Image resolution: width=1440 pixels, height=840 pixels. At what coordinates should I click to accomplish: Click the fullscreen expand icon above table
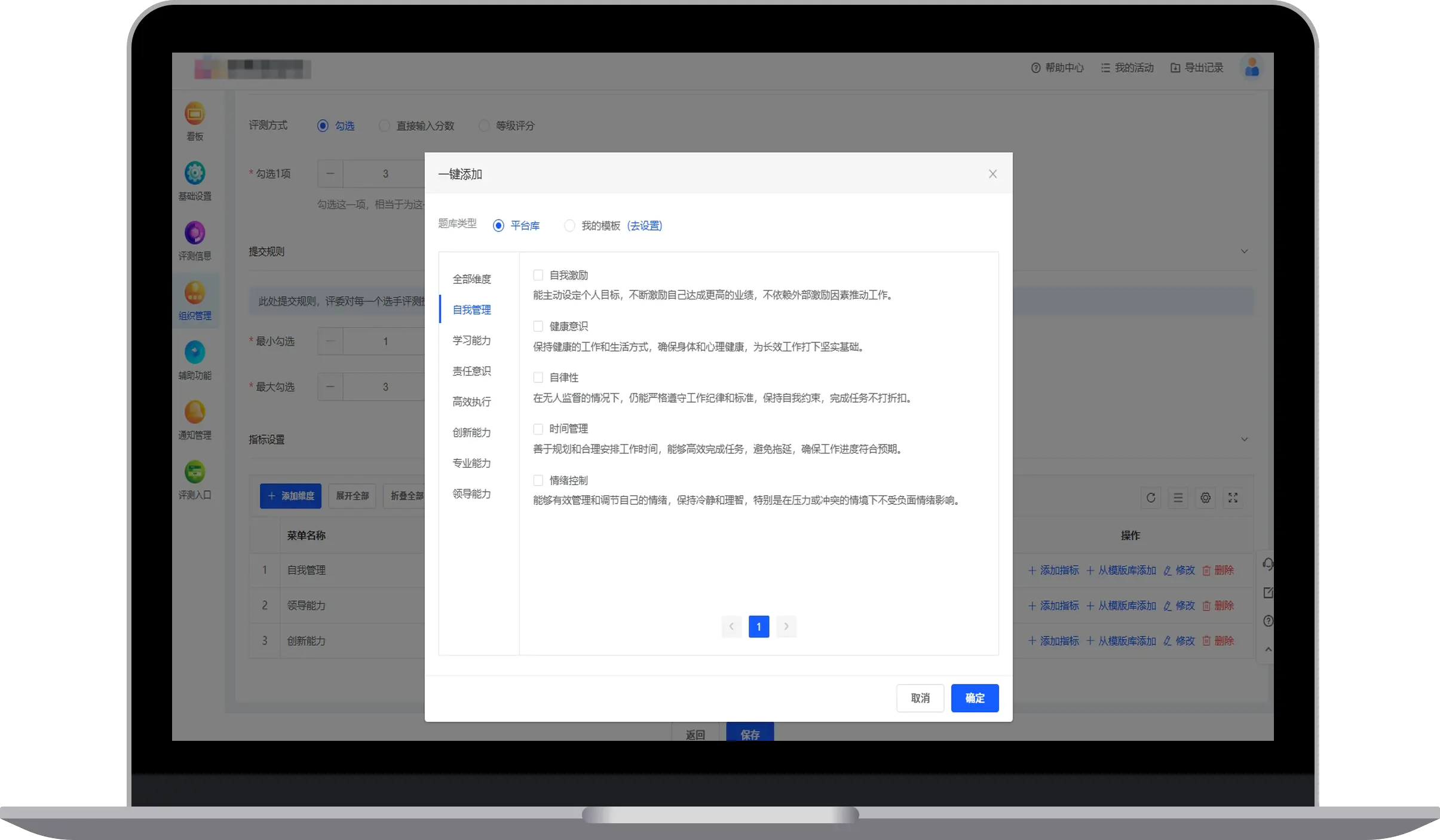(x=1233, y=498)
